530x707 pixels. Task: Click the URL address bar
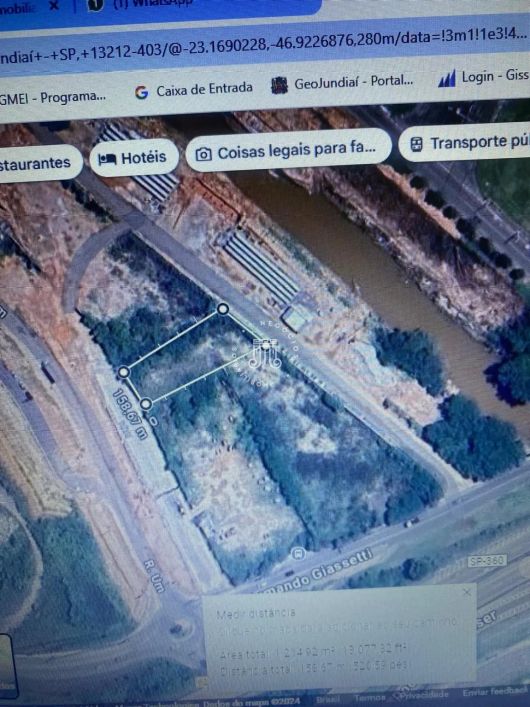coord(265,47)
